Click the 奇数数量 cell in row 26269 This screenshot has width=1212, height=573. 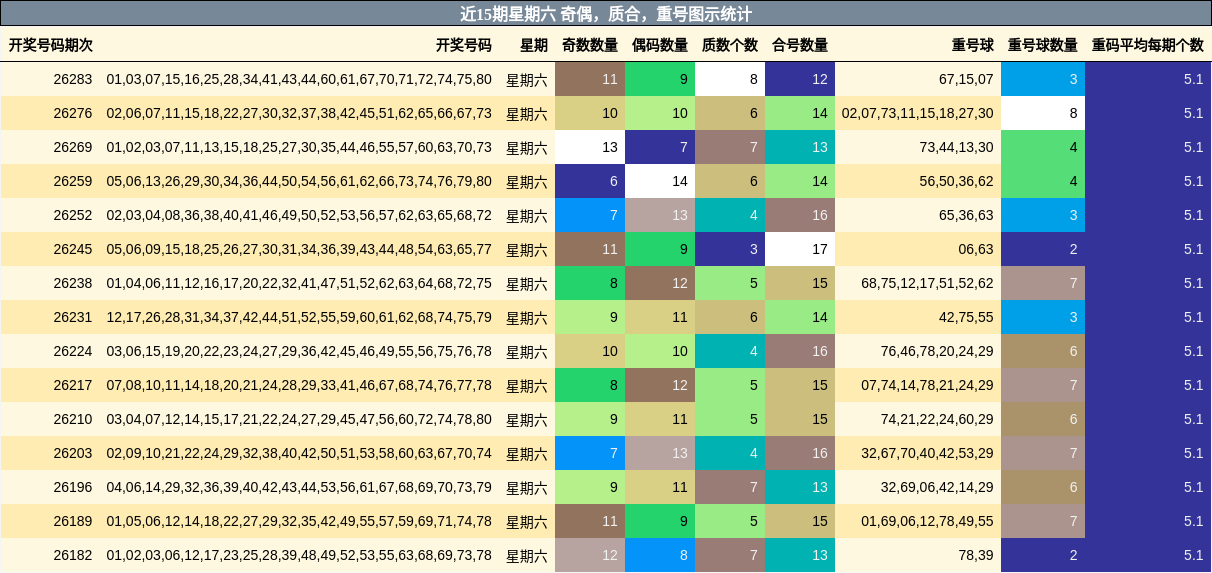click(x=590, y=147)
